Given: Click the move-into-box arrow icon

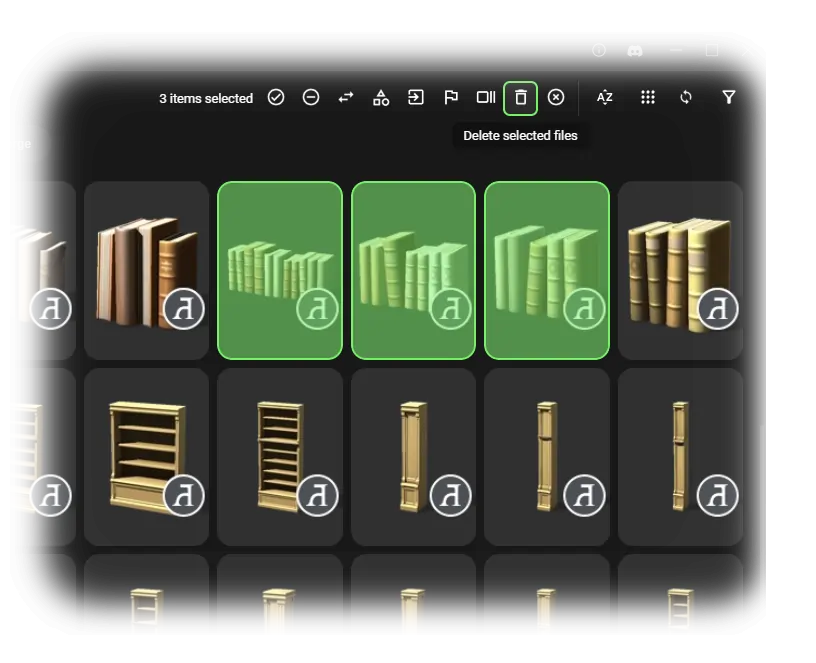Looking at the screenshot, I should [415, 97].
